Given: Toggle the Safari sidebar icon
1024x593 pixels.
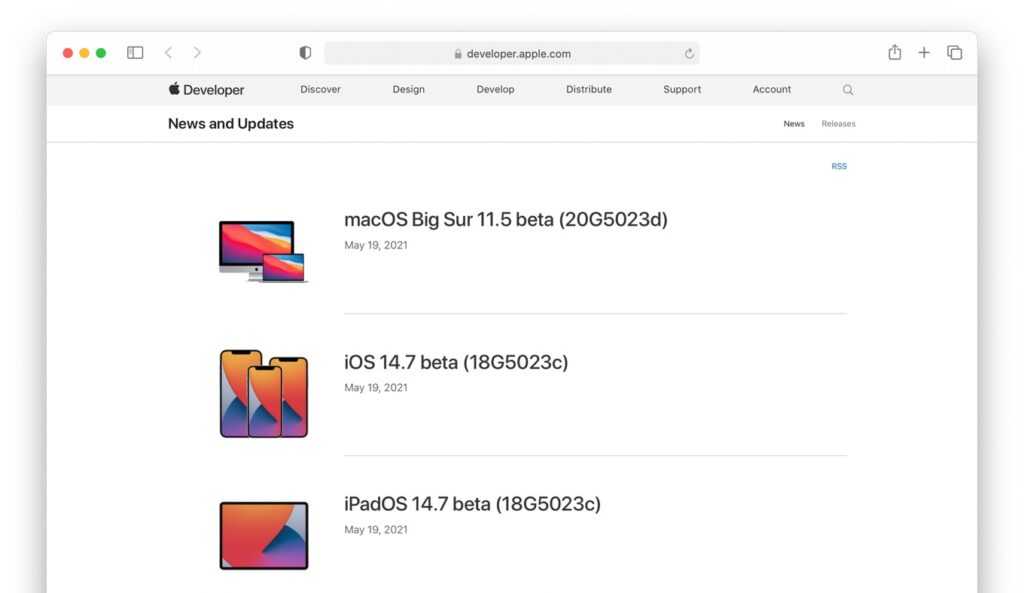Looking at the screenshot, I should (x=135, y=53).
